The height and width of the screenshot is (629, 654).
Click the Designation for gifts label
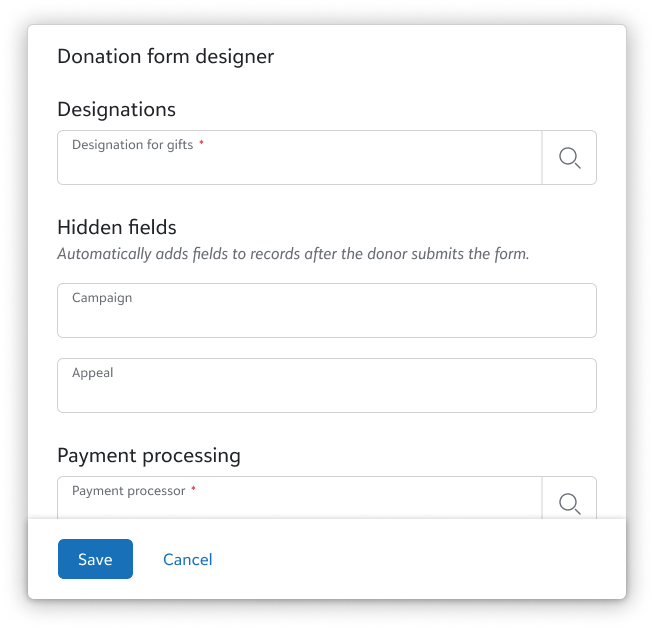pos(132,145)
